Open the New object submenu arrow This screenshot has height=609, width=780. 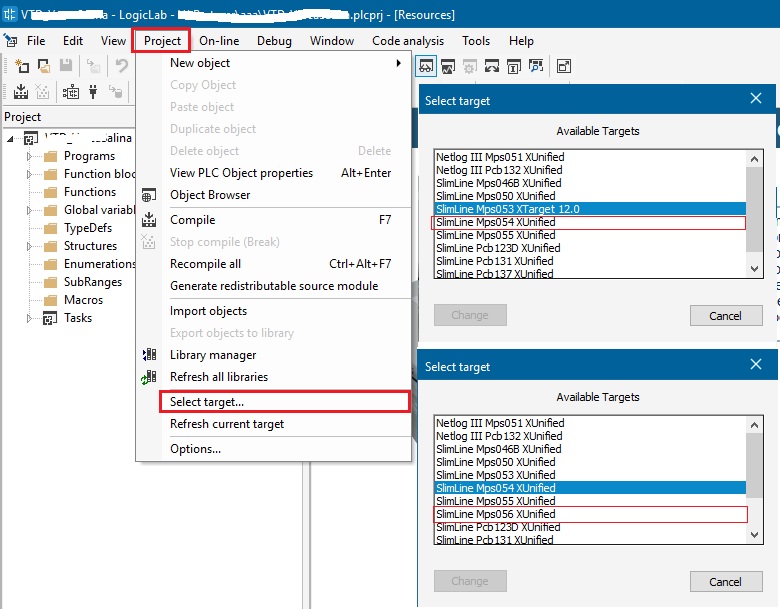[x=398, y=63]
